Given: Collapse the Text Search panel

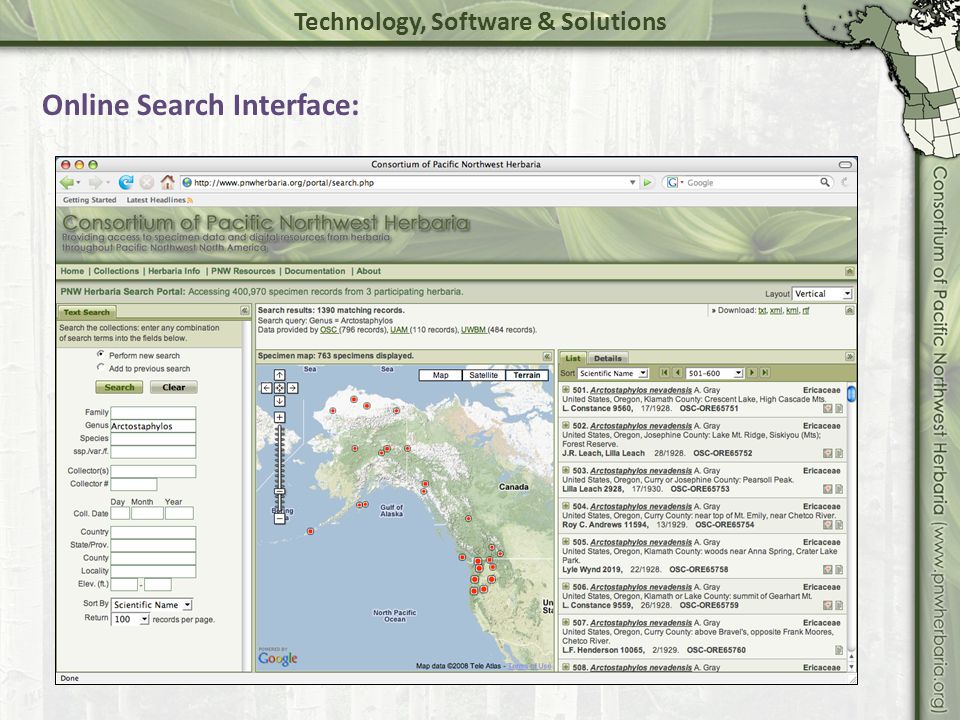Looking at the screenshot, I should [244, 311].
